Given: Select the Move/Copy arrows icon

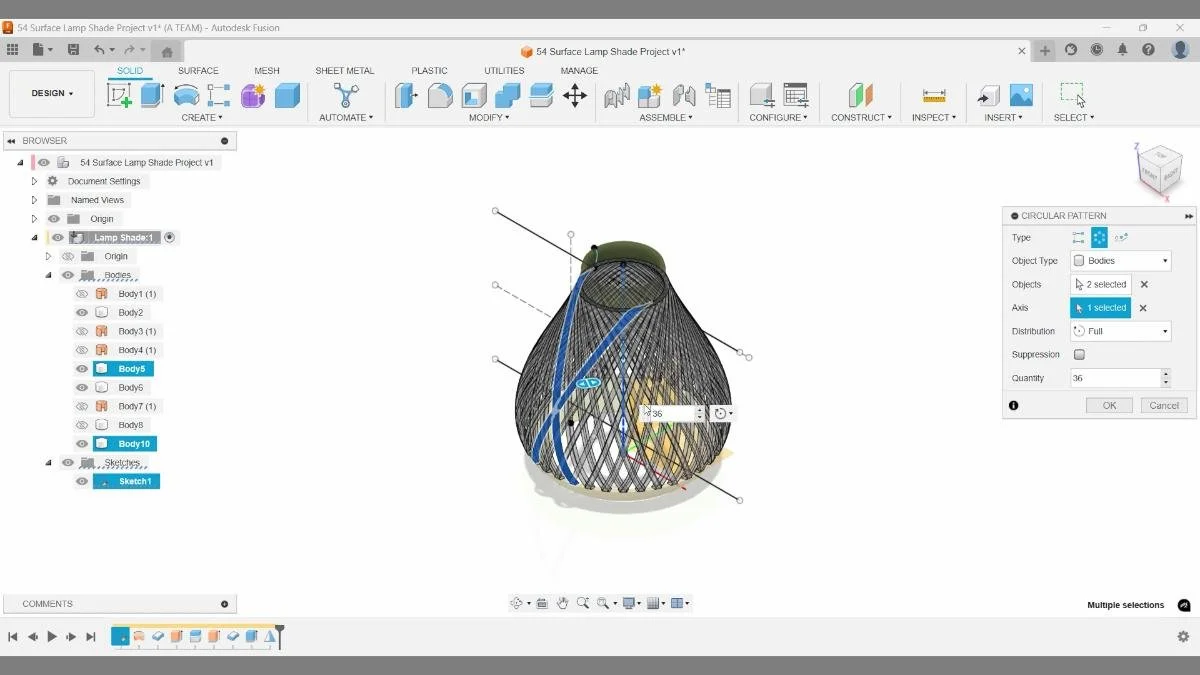Looking at the screenshot, I should [575, 95].
